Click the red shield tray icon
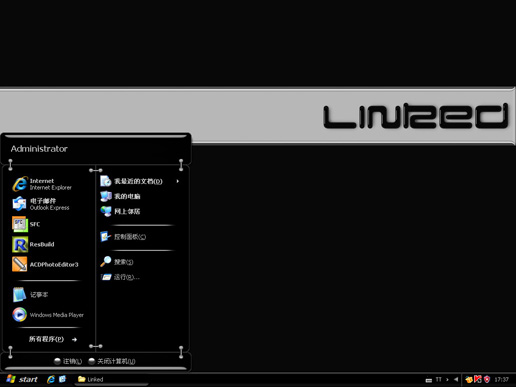516x387 pixels. [487, 379]
